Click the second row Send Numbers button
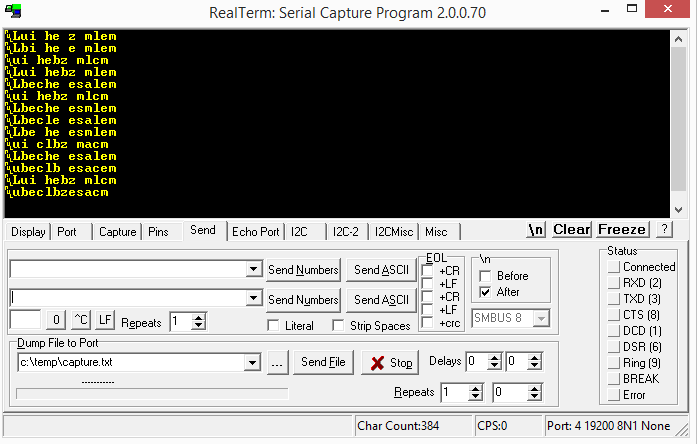The width and height of the screenshot is (697, 444). pos(304,300)
